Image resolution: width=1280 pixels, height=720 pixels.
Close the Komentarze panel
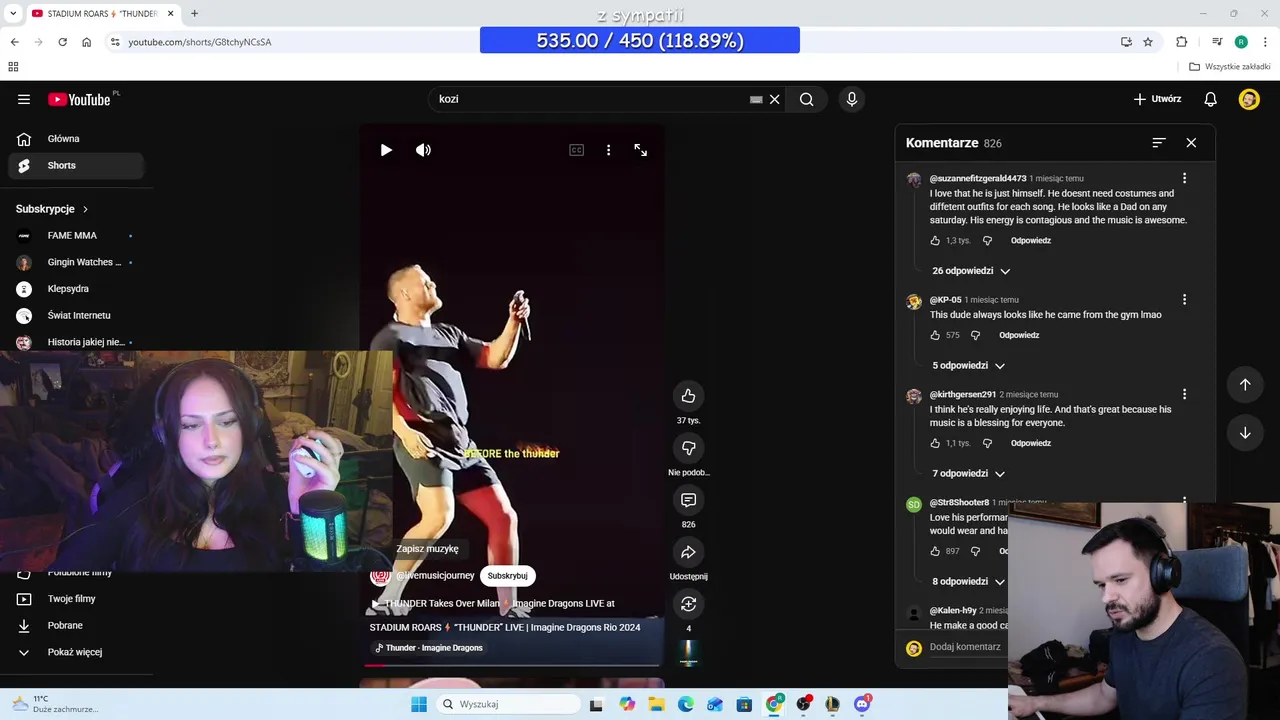pos(1191,143)
